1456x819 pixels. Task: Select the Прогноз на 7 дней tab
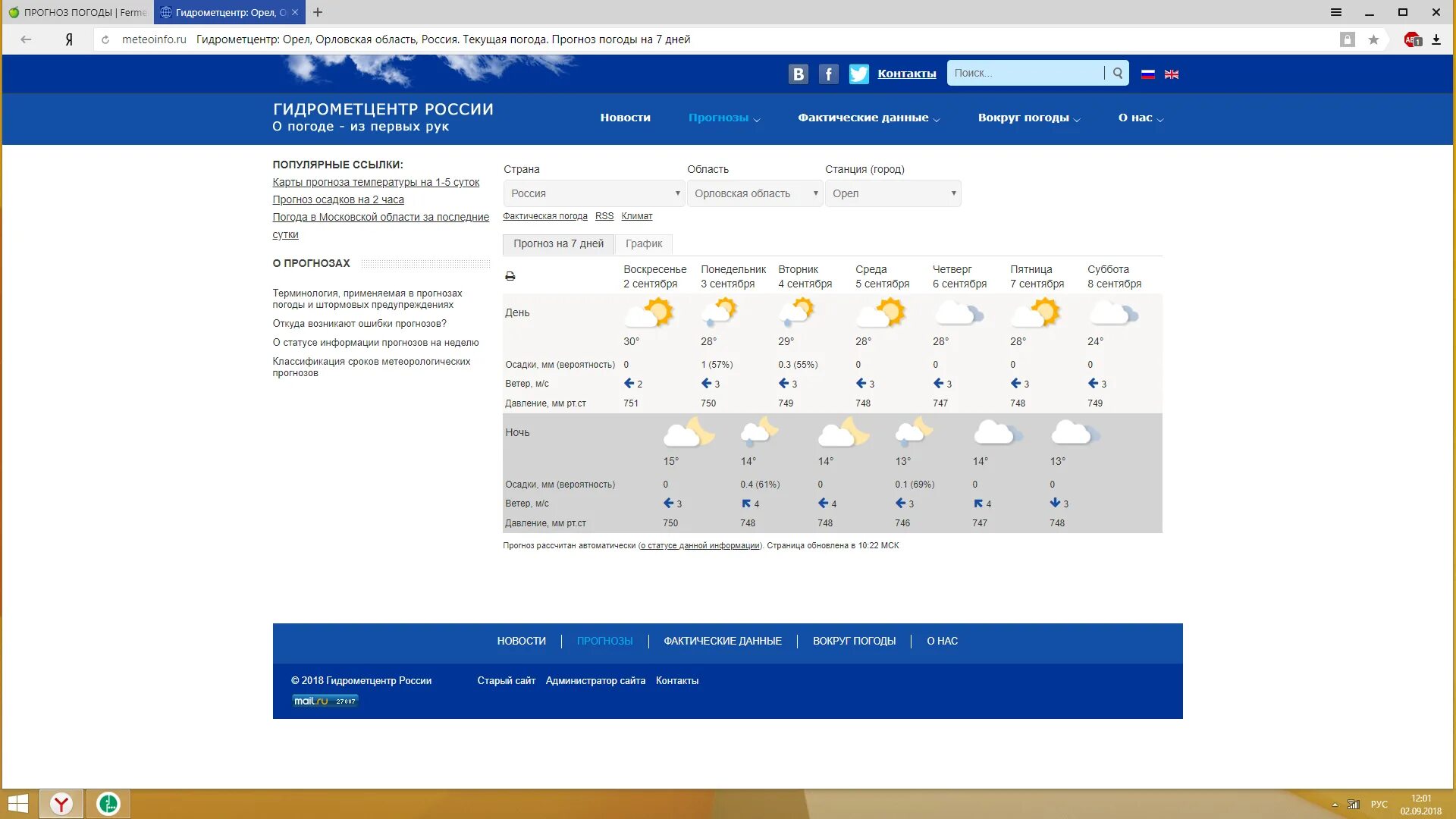pyautogui.click(x=558, y=243)
